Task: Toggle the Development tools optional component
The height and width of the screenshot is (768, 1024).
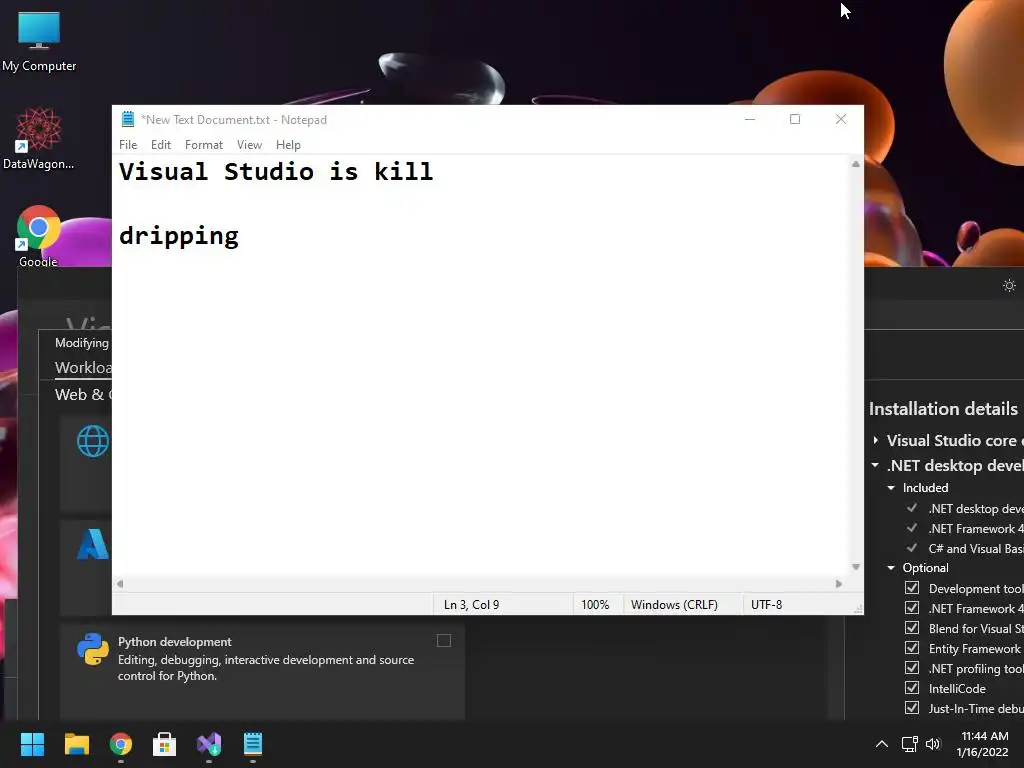Action: 912,588
